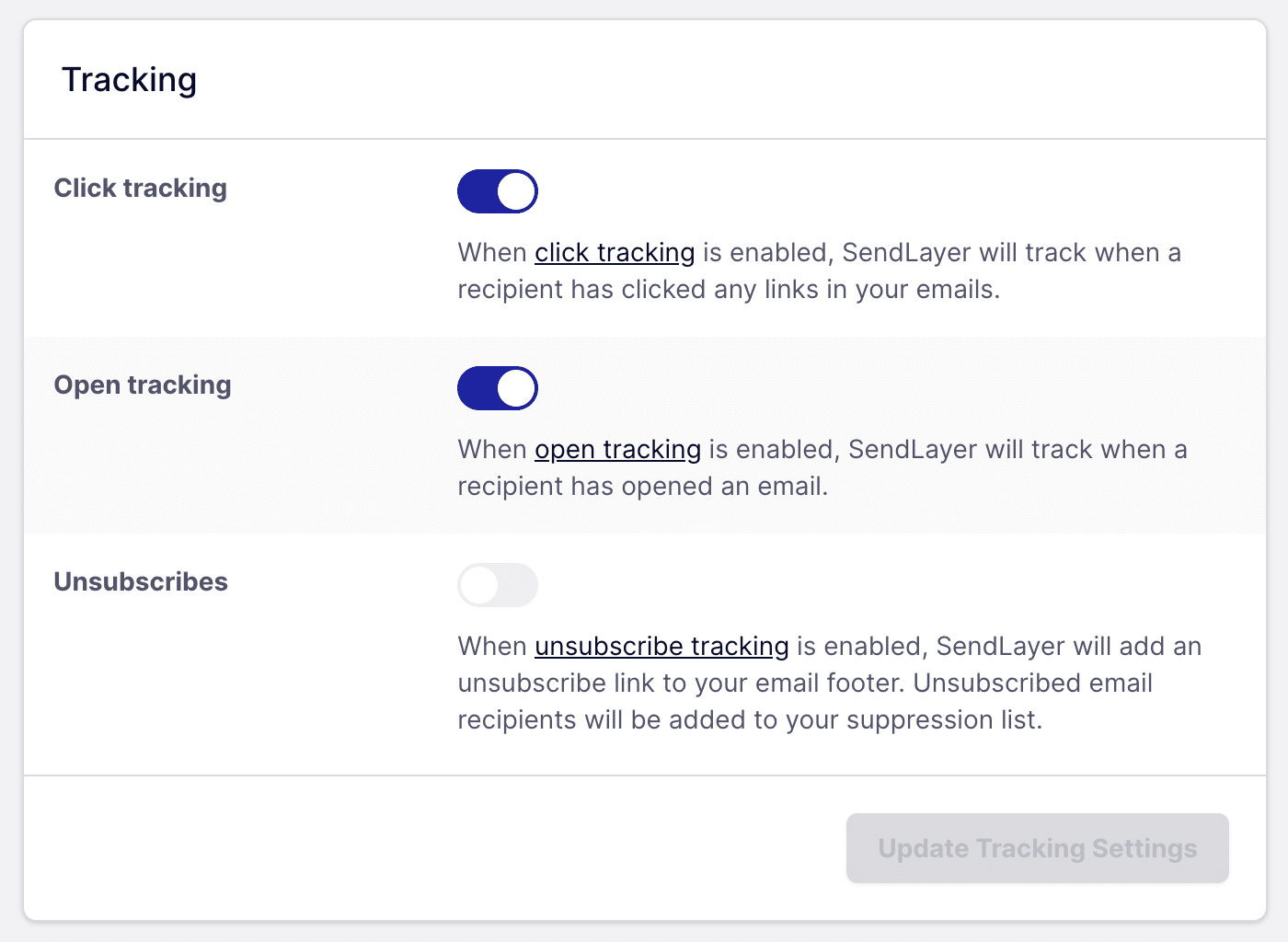The image size is (1288, 942).
Task: Click the knob of the Unsubscribes switch
Action: click(x=479, y=584)
